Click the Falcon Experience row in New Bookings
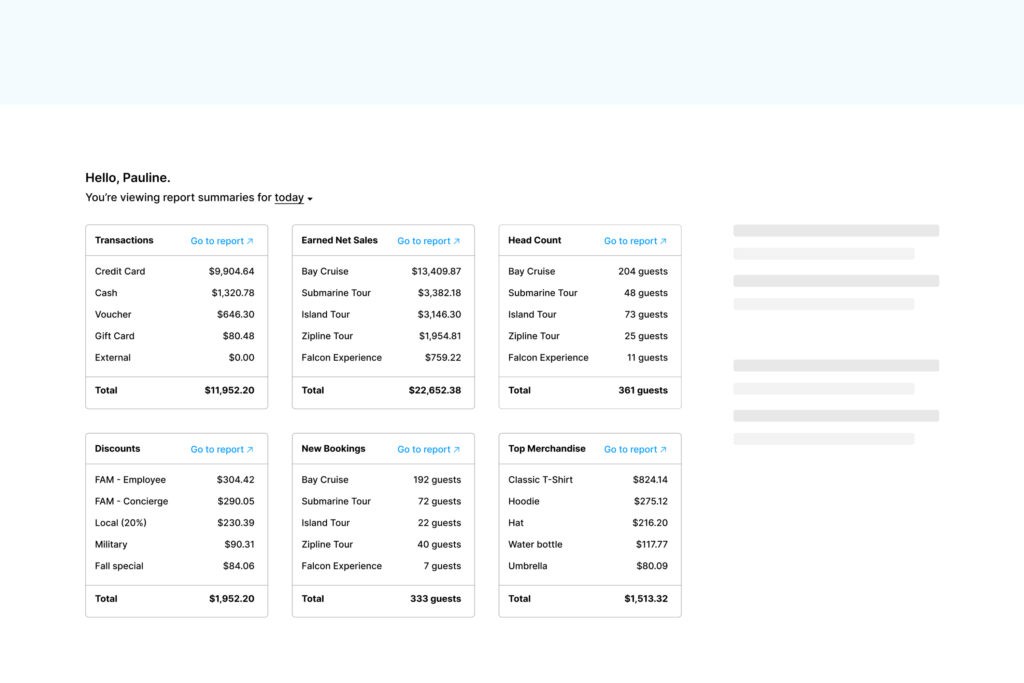 pyautogui.click(x=383, y=565)
